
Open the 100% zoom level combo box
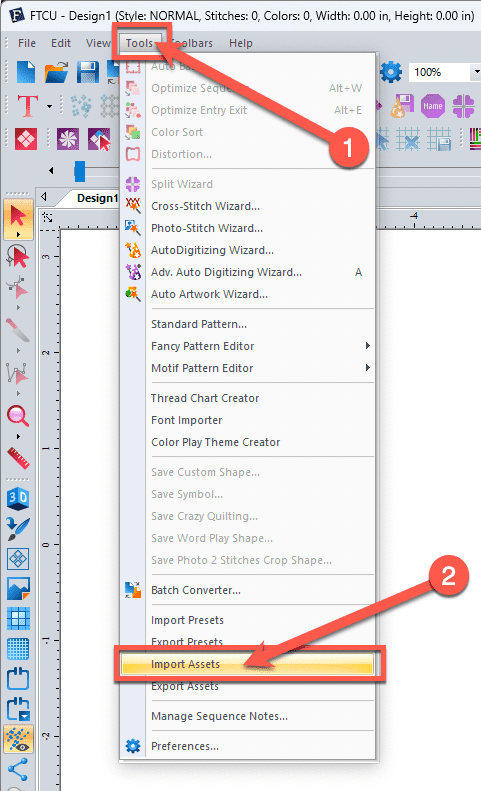444,72
